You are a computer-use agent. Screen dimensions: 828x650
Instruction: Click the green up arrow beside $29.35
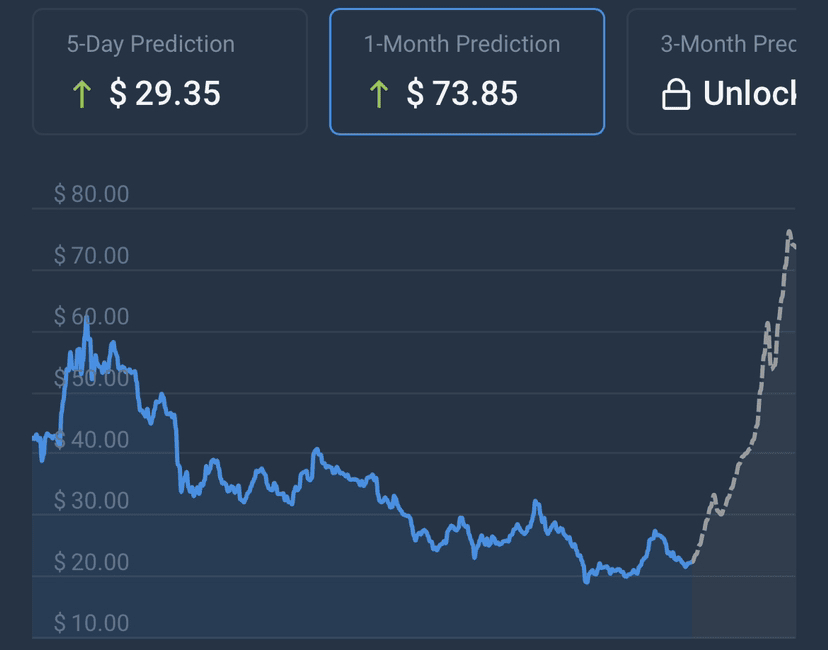tap(82, 95)
